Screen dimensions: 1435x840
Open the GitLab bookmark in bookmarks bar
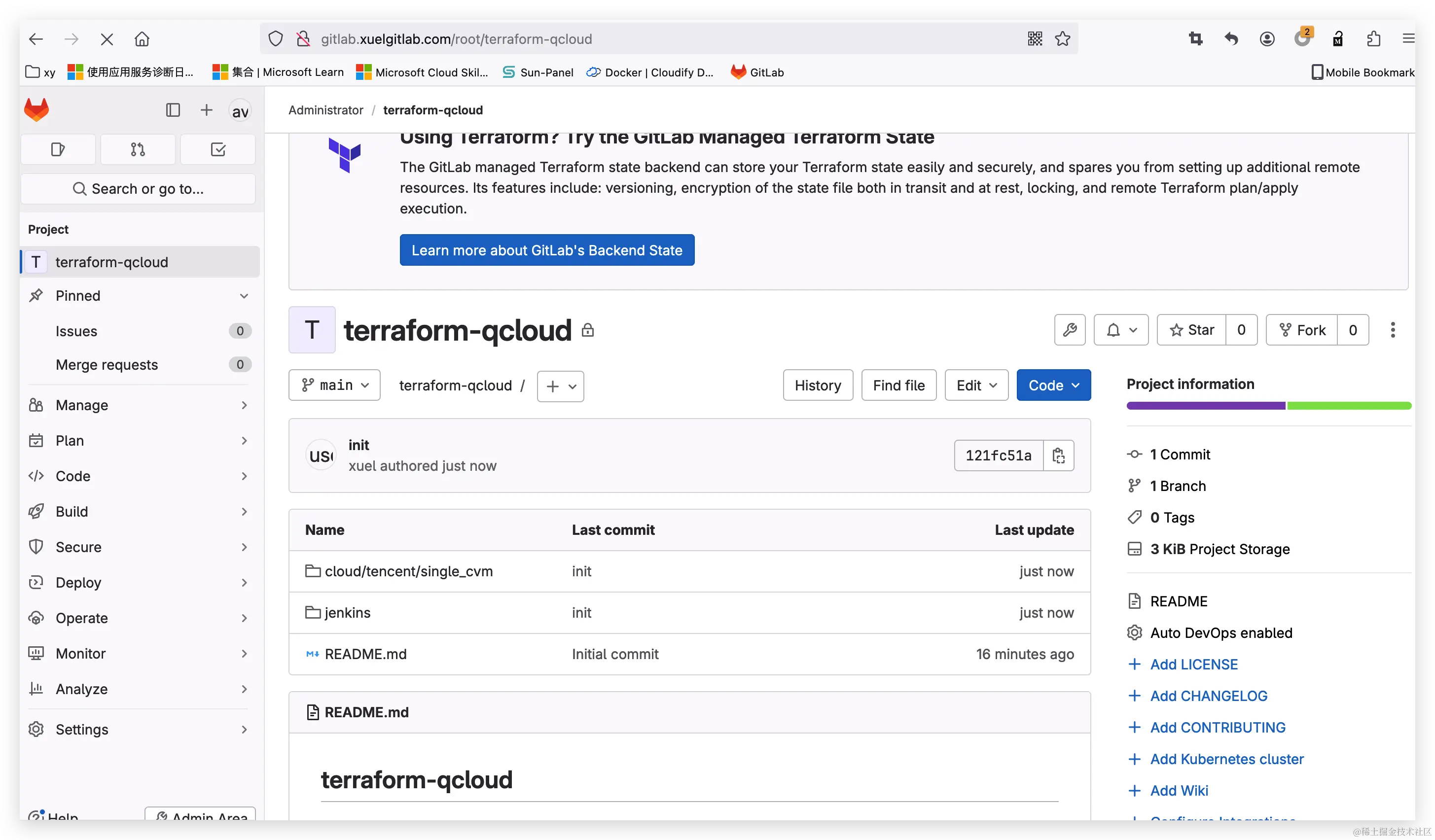click(x=757, y=72)
